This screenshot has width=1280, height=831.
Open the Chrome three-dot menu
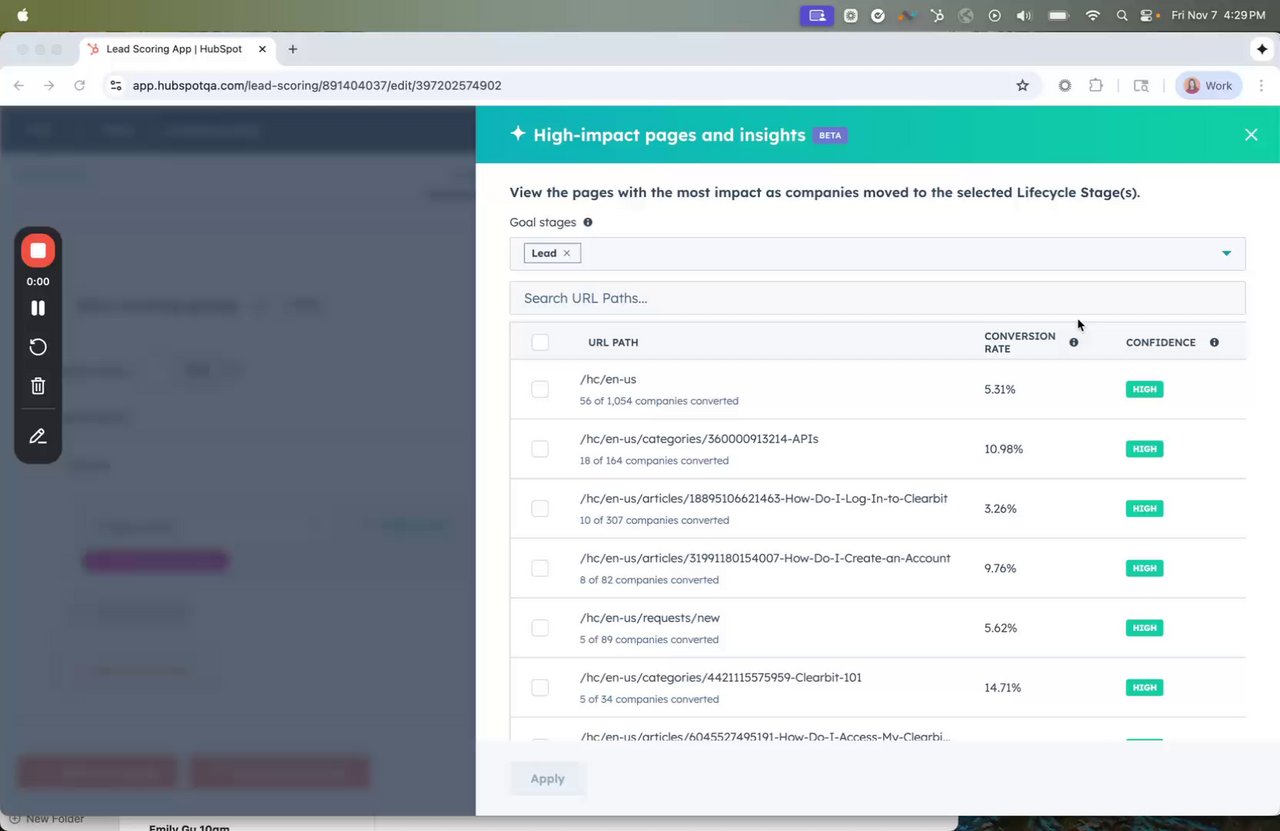click(1261, 86)
